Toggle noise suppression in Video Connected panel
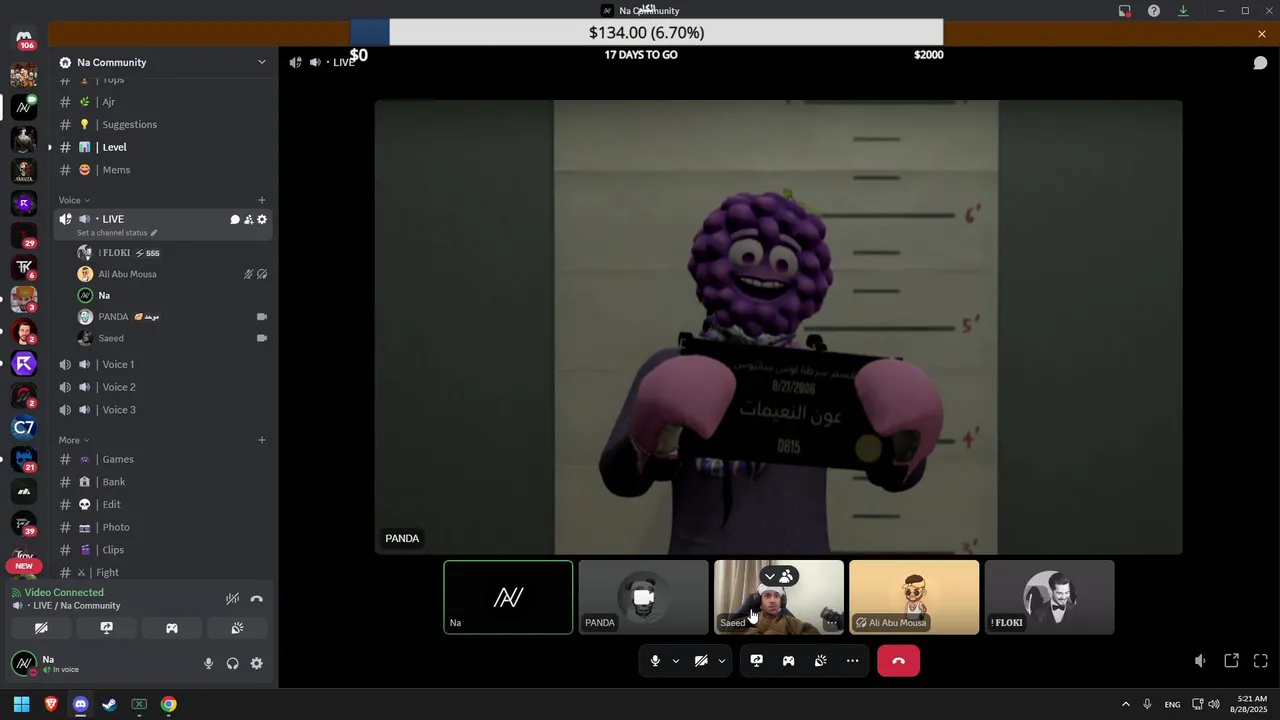This screenshot has height=720, width=1280. 232,599
